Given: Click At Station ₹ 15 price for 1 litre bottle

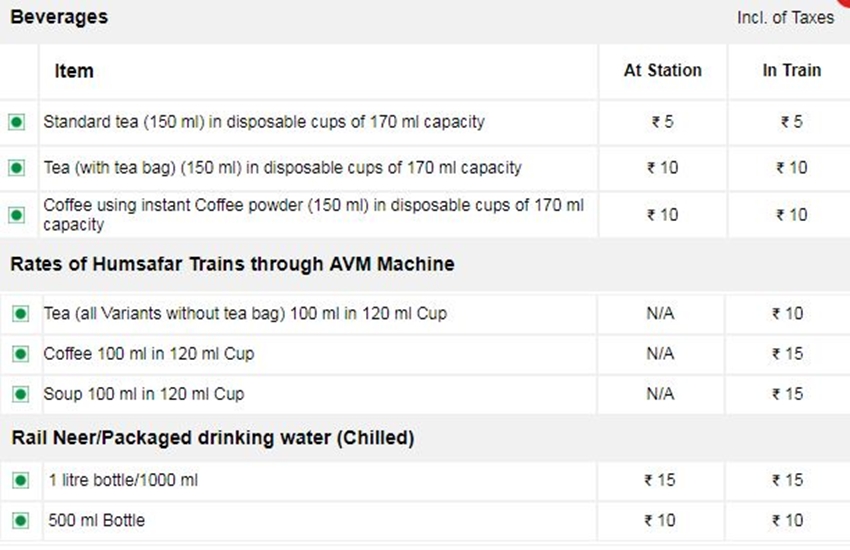Looking at the screenshot, I should click(x=660, y=481).
